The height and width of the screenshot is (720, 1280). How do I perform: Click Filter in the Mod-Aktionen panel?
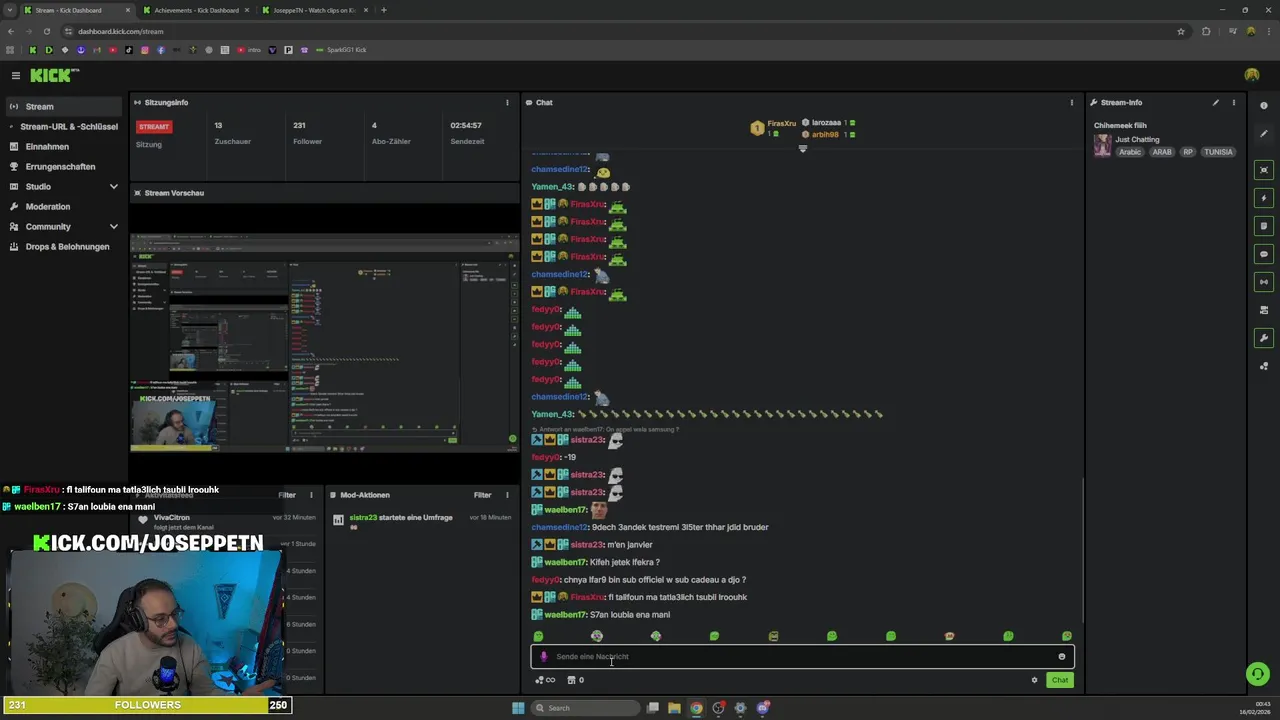coord(483,495)
